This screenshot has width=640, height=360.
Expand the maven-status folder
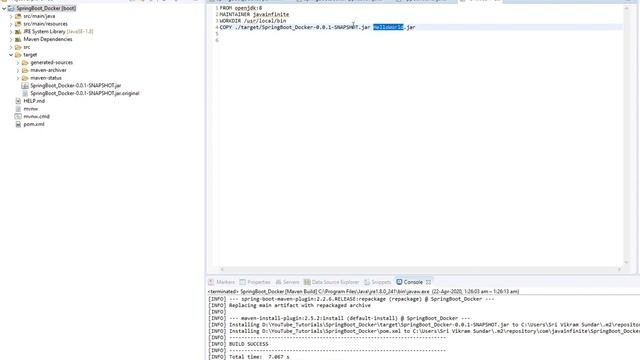(x=18, y=78)
